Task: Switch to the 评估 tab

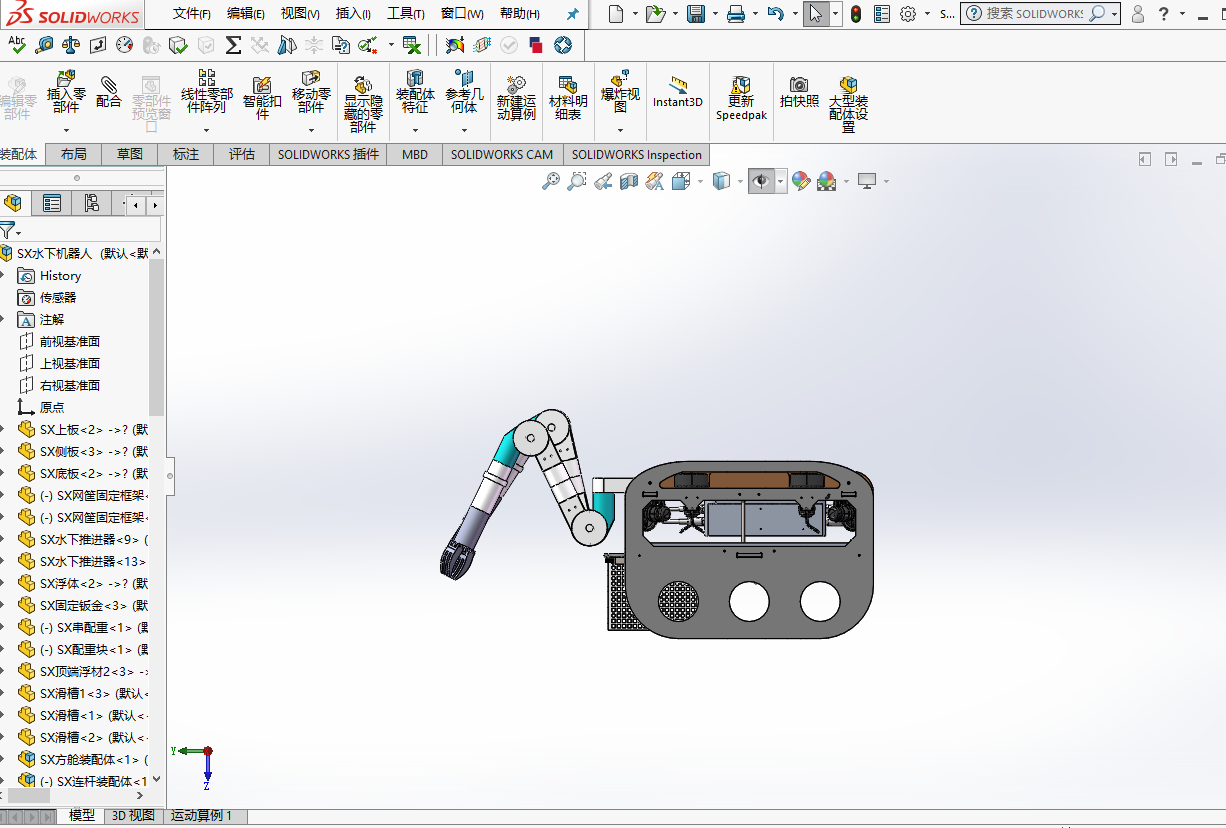Action: pyautogui.click(x=242, y=154)
